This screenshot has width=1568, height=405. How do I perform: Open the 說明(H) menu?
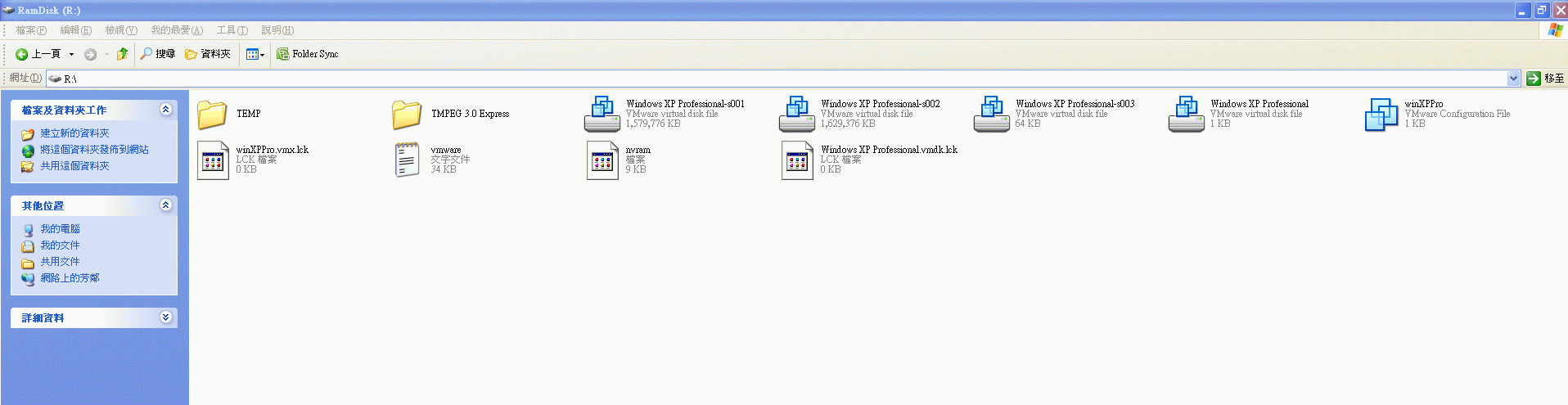point(277,30)
